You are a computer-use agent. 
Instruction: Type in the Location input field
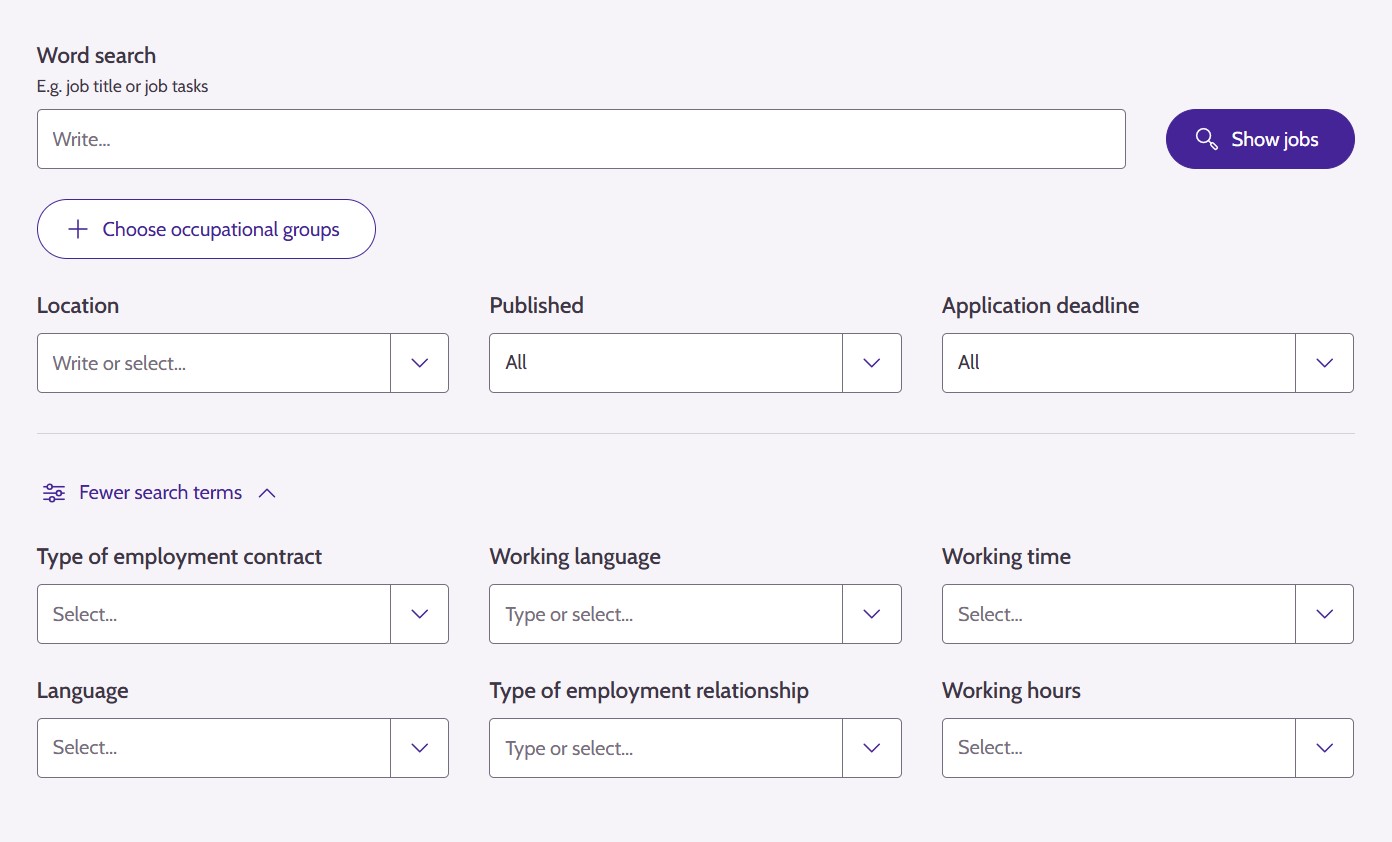(213, 363)
